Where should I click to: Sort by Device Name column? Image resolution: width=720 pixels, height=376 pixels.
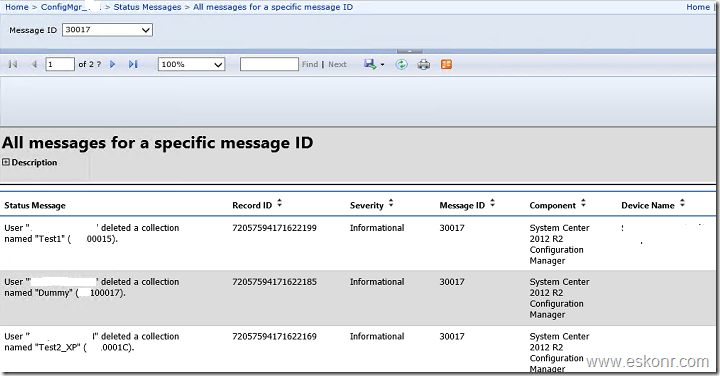tap(682, 203)
